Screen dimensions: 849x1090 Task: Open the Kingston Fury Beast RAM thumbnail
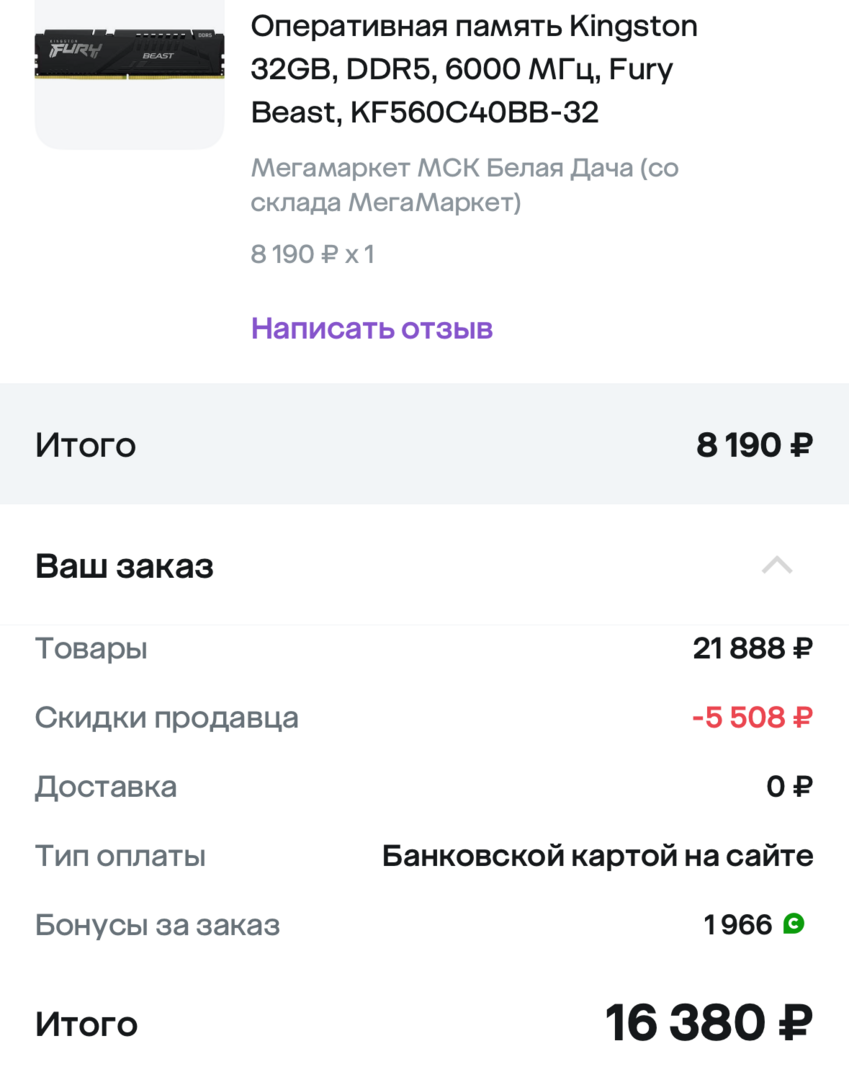[x=129, y=55]
